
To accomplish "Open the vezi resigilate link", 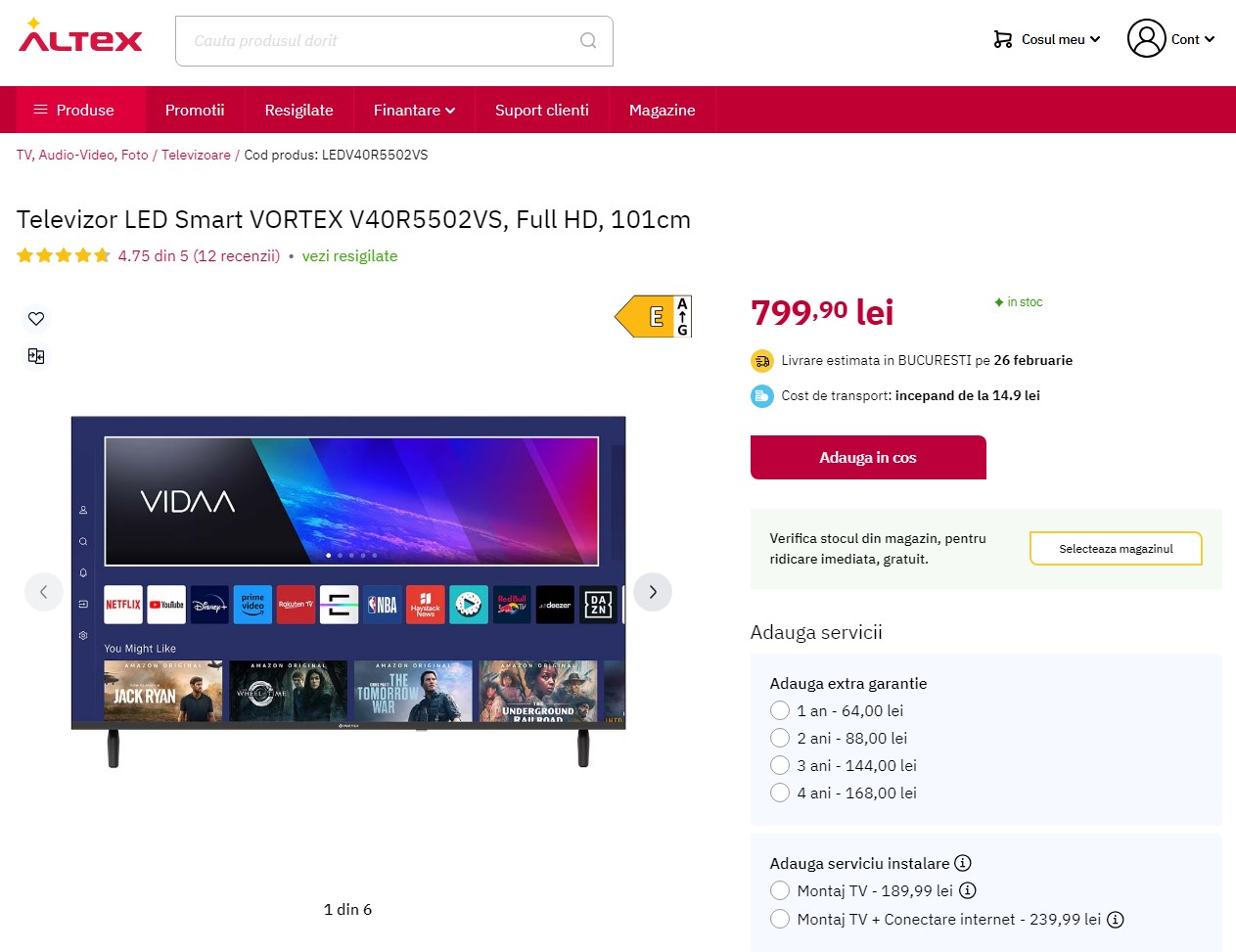I will tap(349, 255).
